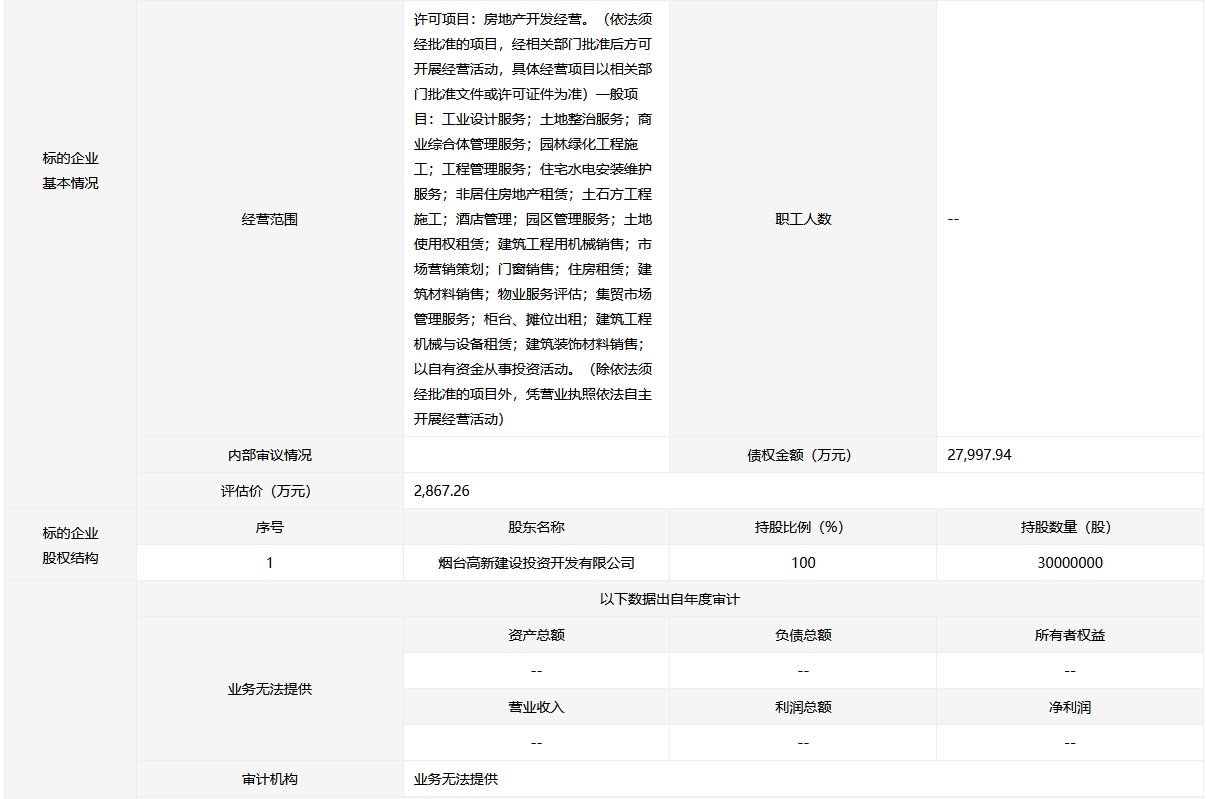Click the value 2,867.26
The image size is (1206, 799).
point(441,491)
